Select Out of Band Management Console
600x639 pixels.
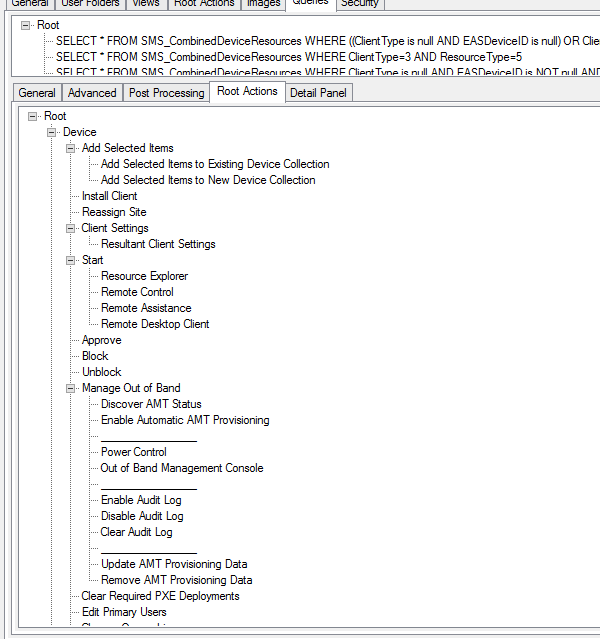[x=182, y=468]
